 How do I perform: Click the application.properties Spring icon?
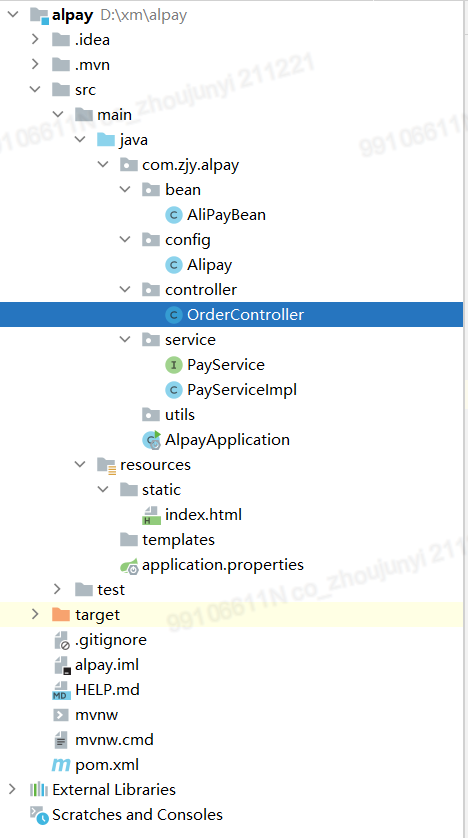tap(129, 565)
